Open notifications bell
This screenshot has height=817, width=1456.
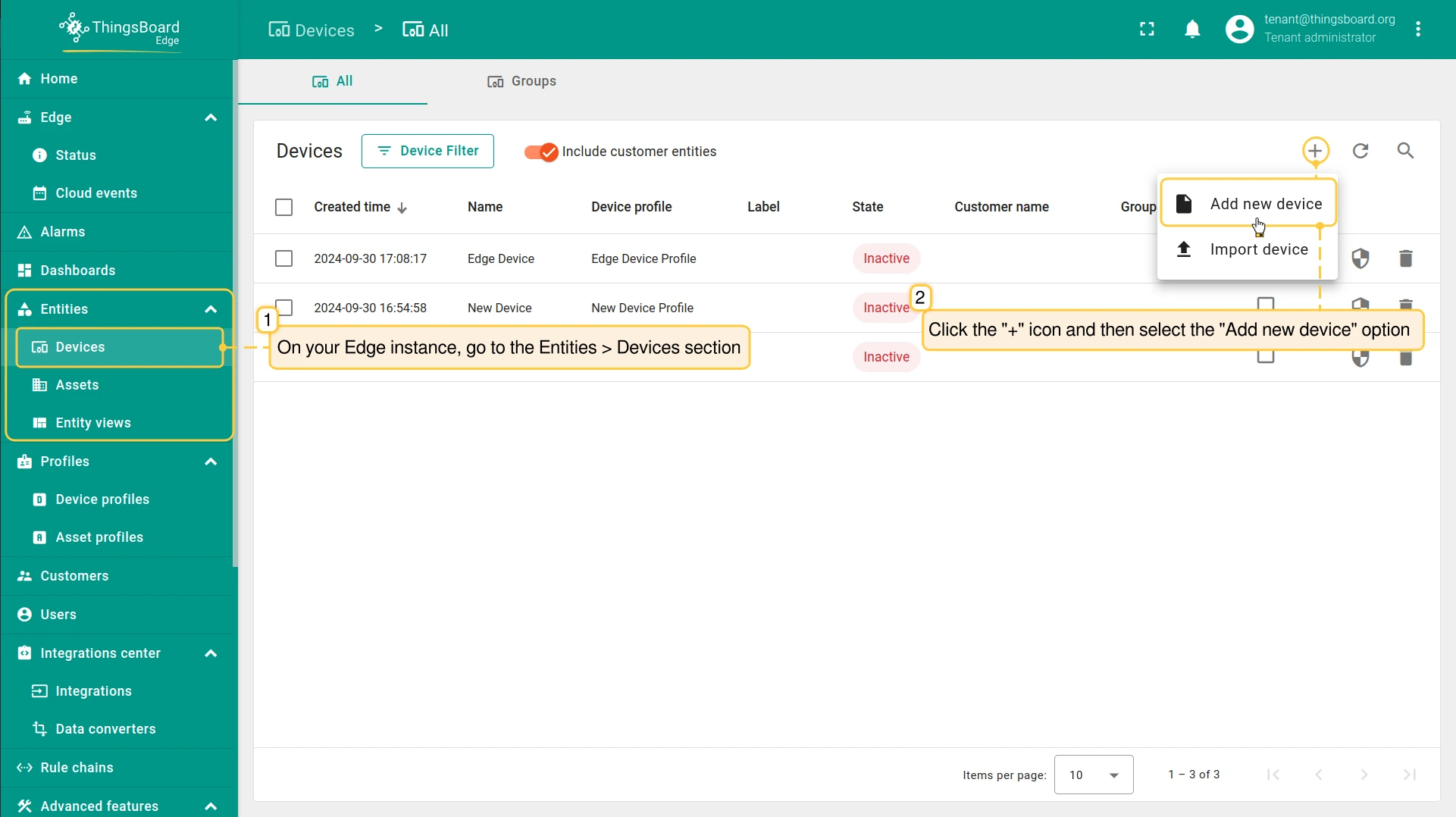1192,30
